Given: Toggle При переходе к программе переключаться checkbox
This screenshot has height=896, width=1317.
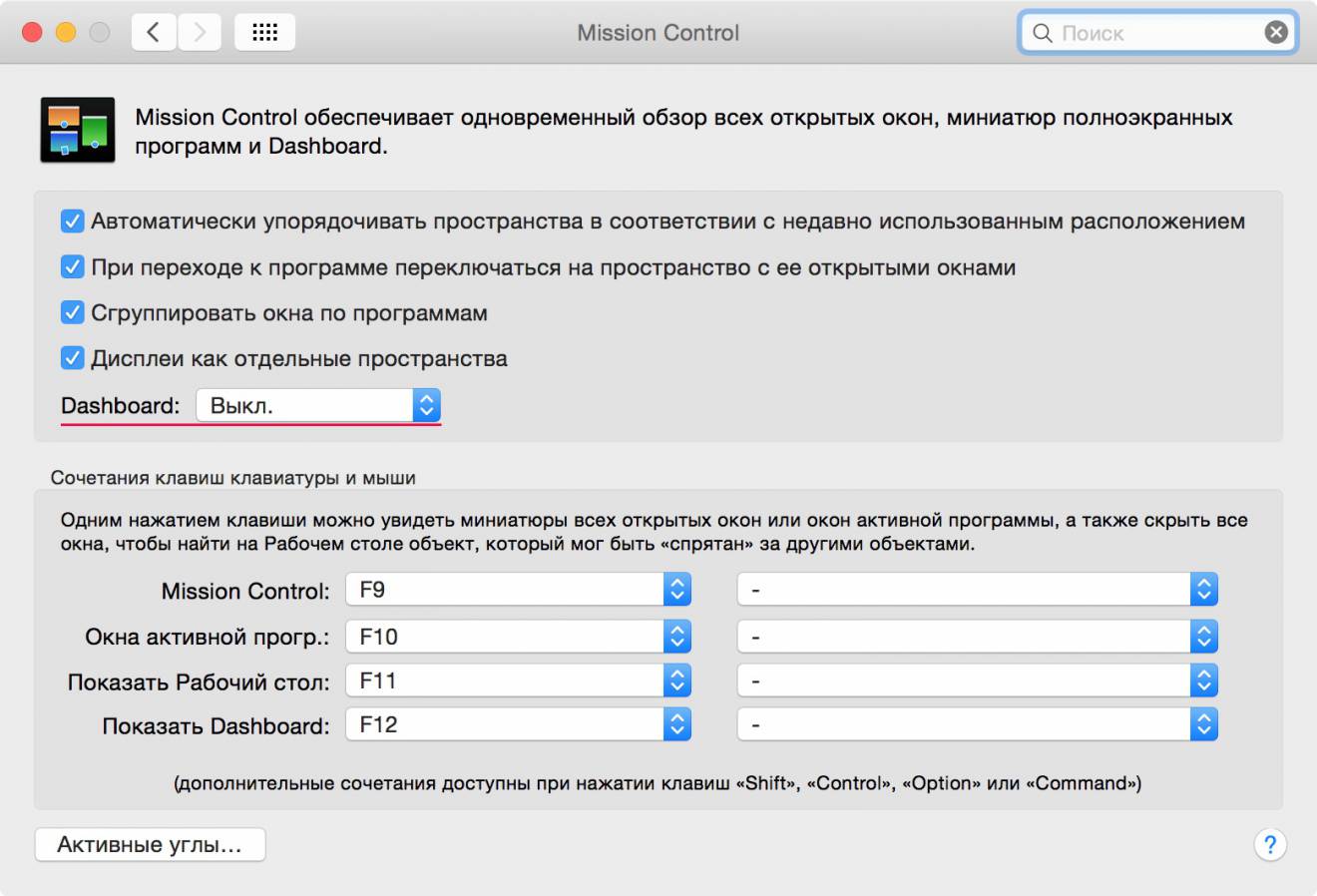Looking at the screenshot, I should 72,266.
